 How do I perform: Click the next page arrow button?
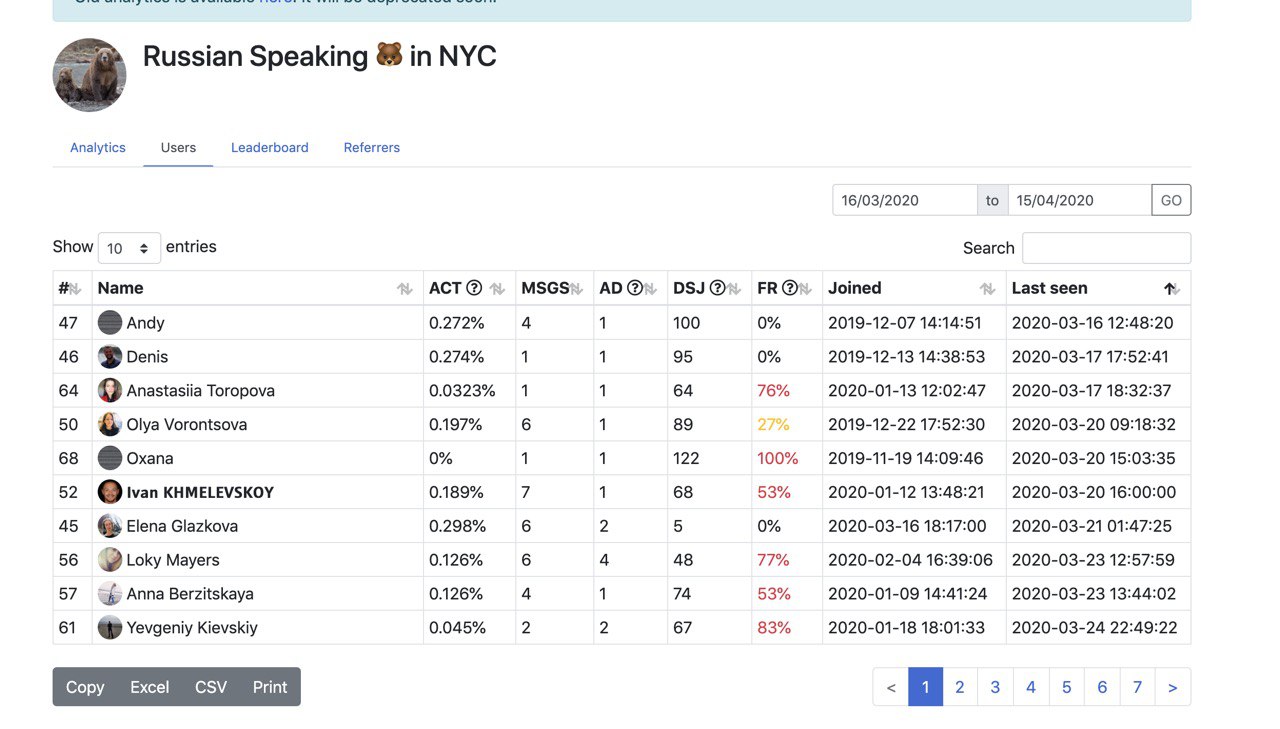(1172, 687)
